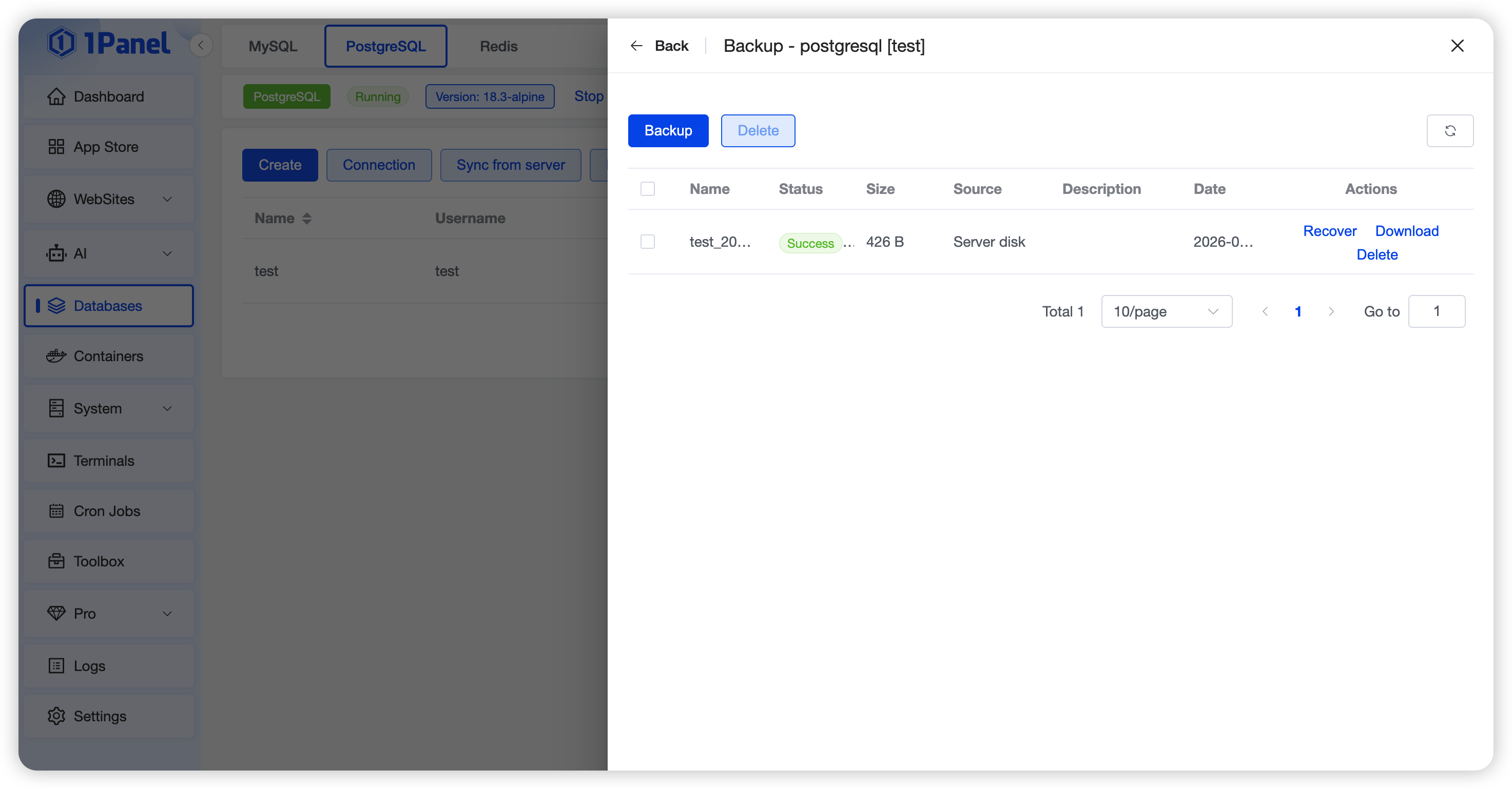This screenshot has height=789, width=1512.
Task: Open Terminals via terminal icon
Action: point(56,461)
